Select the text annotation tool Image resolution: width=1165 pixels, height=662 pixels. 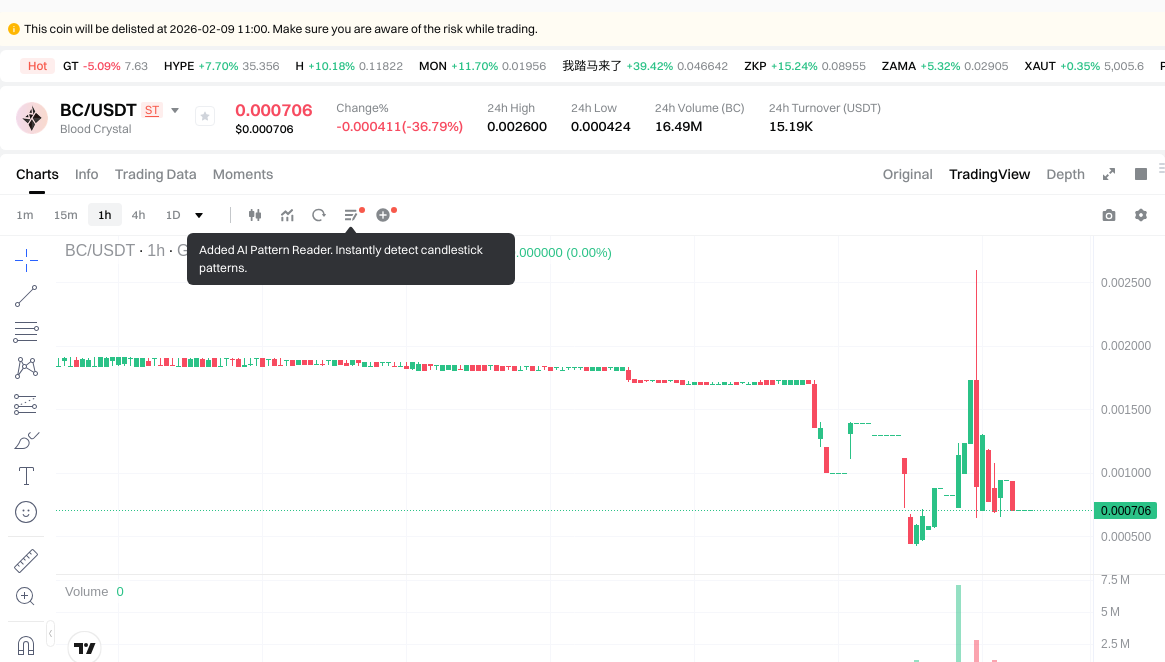pyautogui.click(x=26, y=476)
